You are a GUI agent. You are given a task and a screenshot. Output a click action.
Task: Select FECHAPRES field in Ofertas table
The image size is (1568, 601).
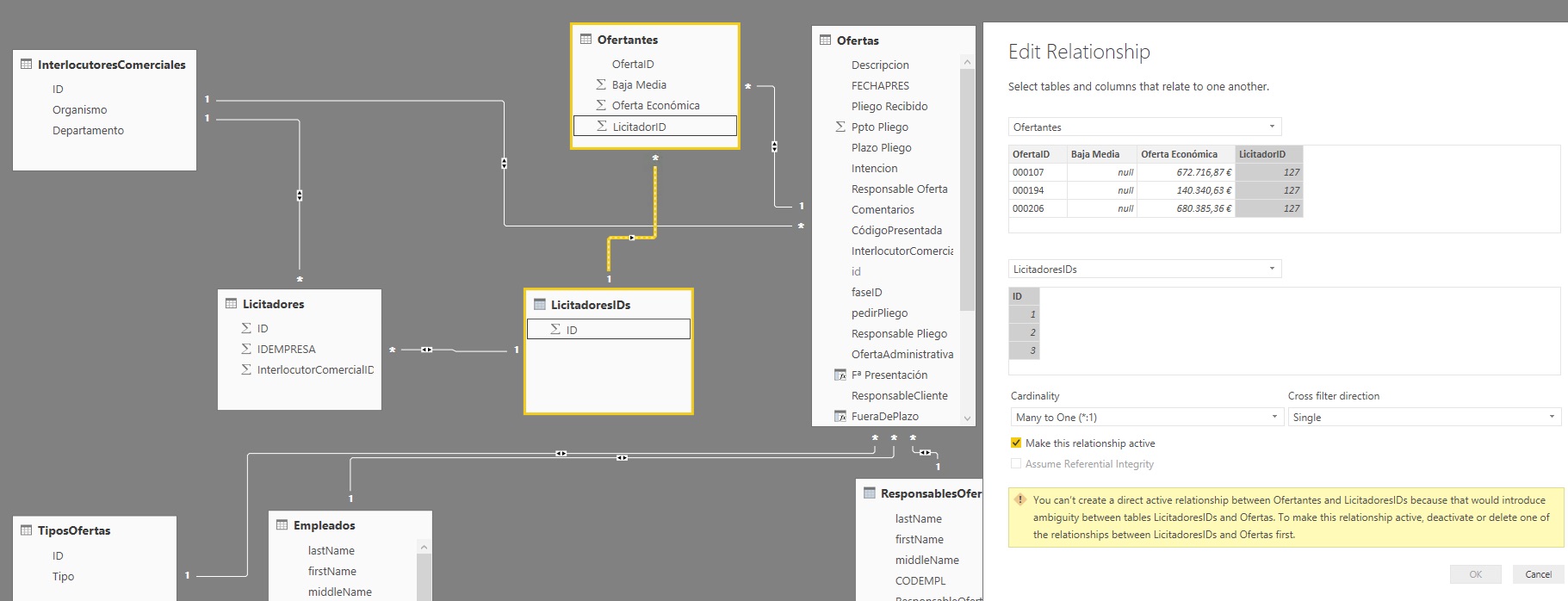(x=880, y=85)
